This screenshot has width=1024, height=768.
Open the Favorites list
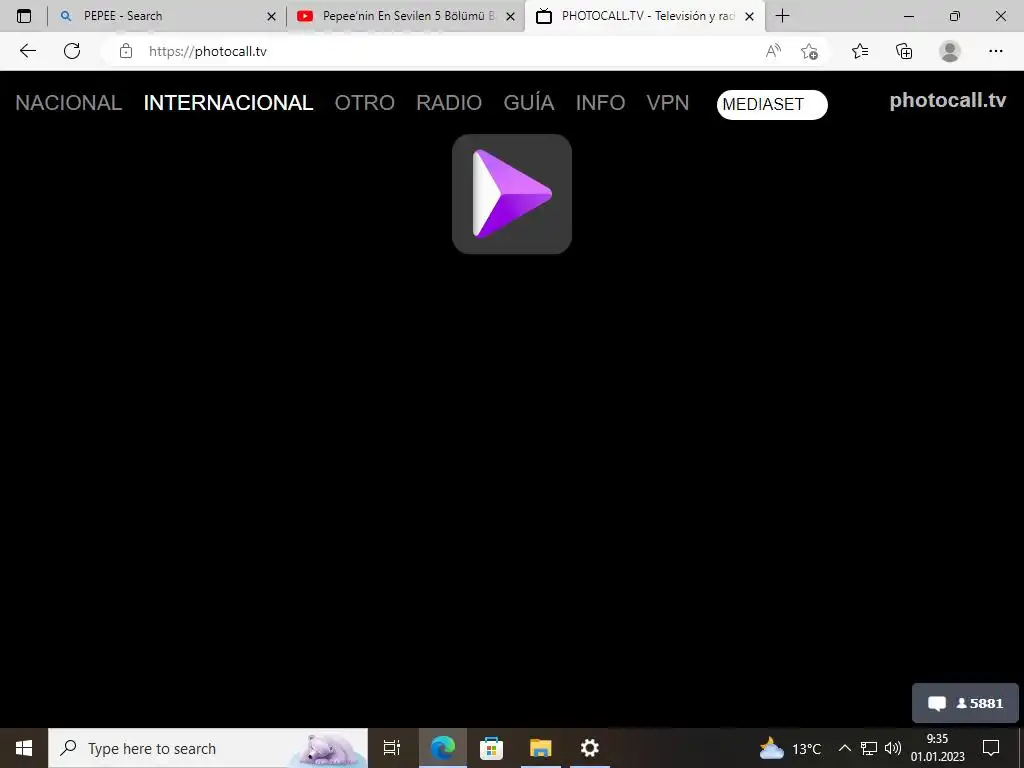(860, 51)
